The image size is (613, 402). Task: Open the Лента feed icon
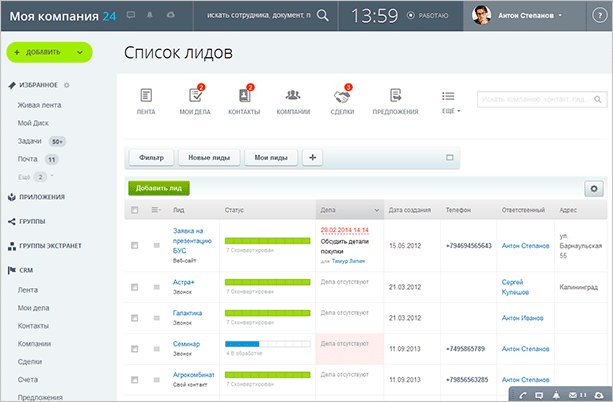[x=146, y=96]
